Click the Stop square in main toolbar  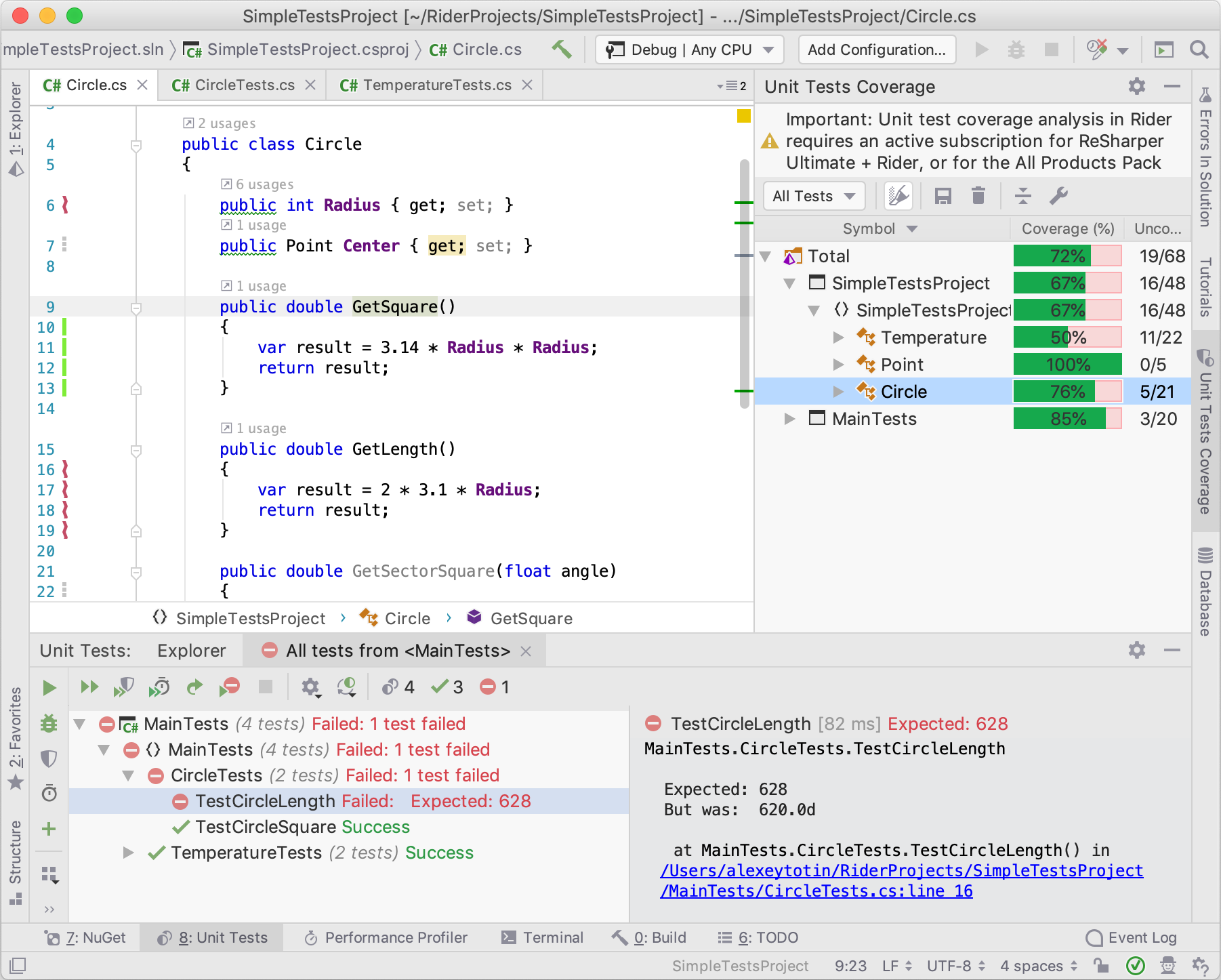coord(1052,49)
